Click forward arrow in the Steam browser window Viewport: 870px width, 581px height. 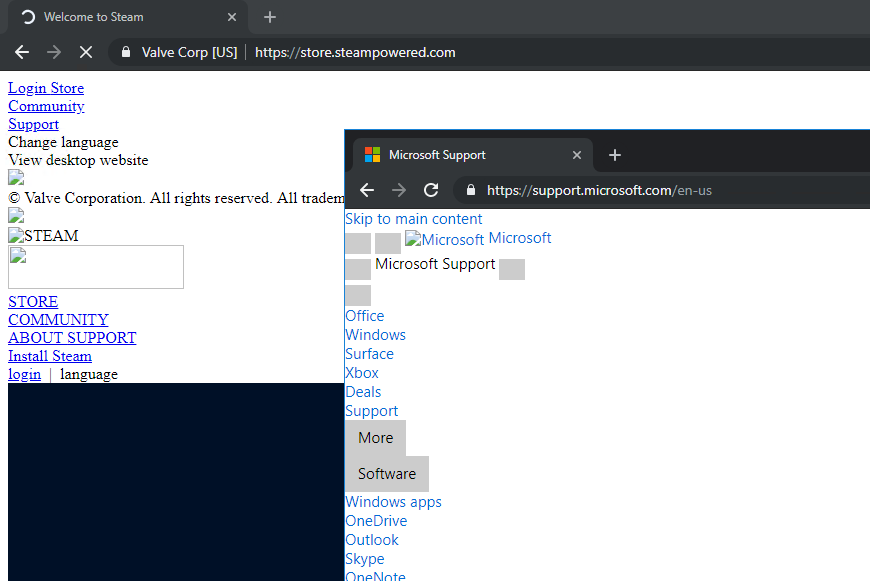tap(54, 52)
